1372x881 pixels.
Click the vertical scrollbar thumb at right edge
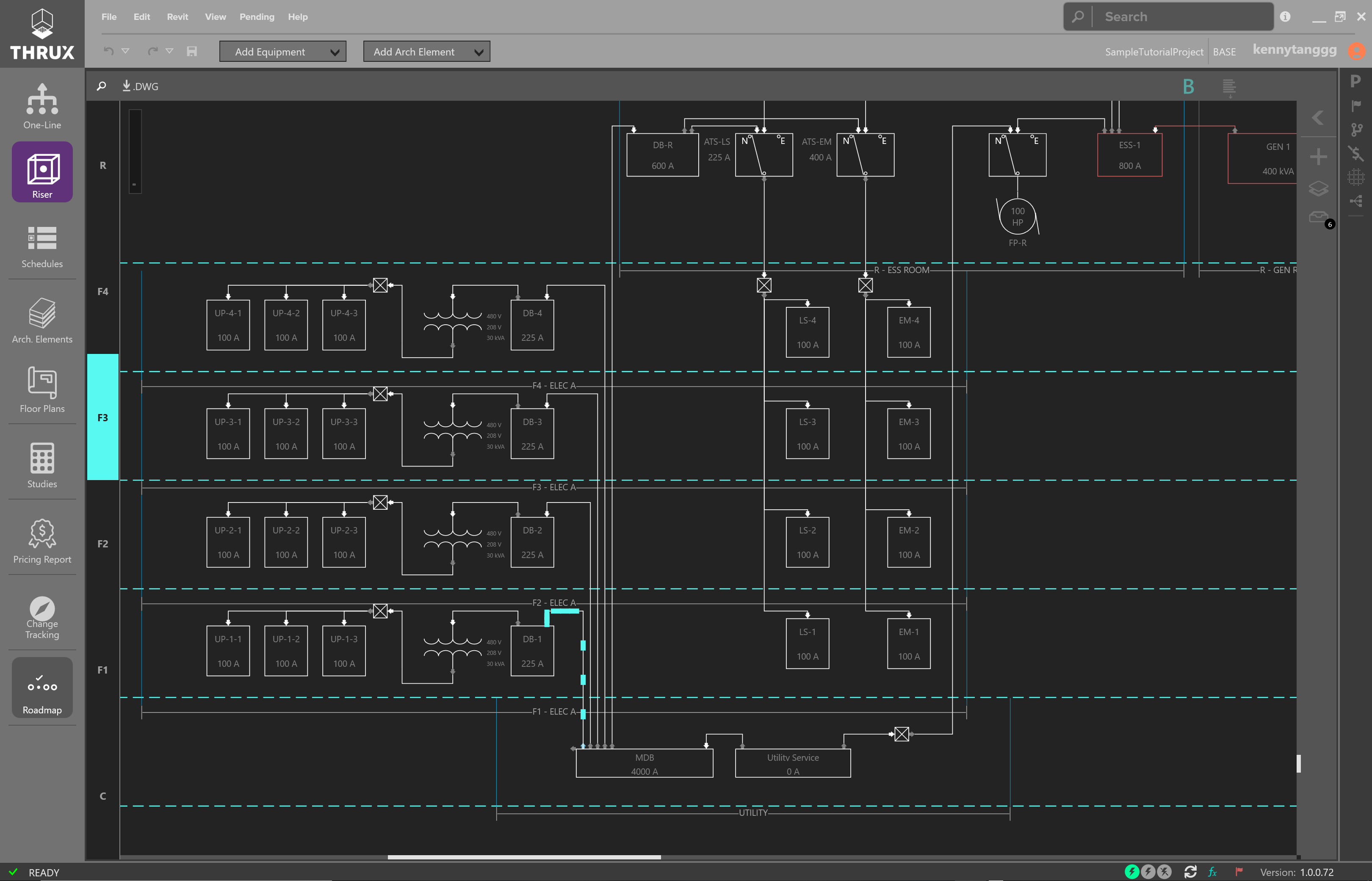(1298, 763)
